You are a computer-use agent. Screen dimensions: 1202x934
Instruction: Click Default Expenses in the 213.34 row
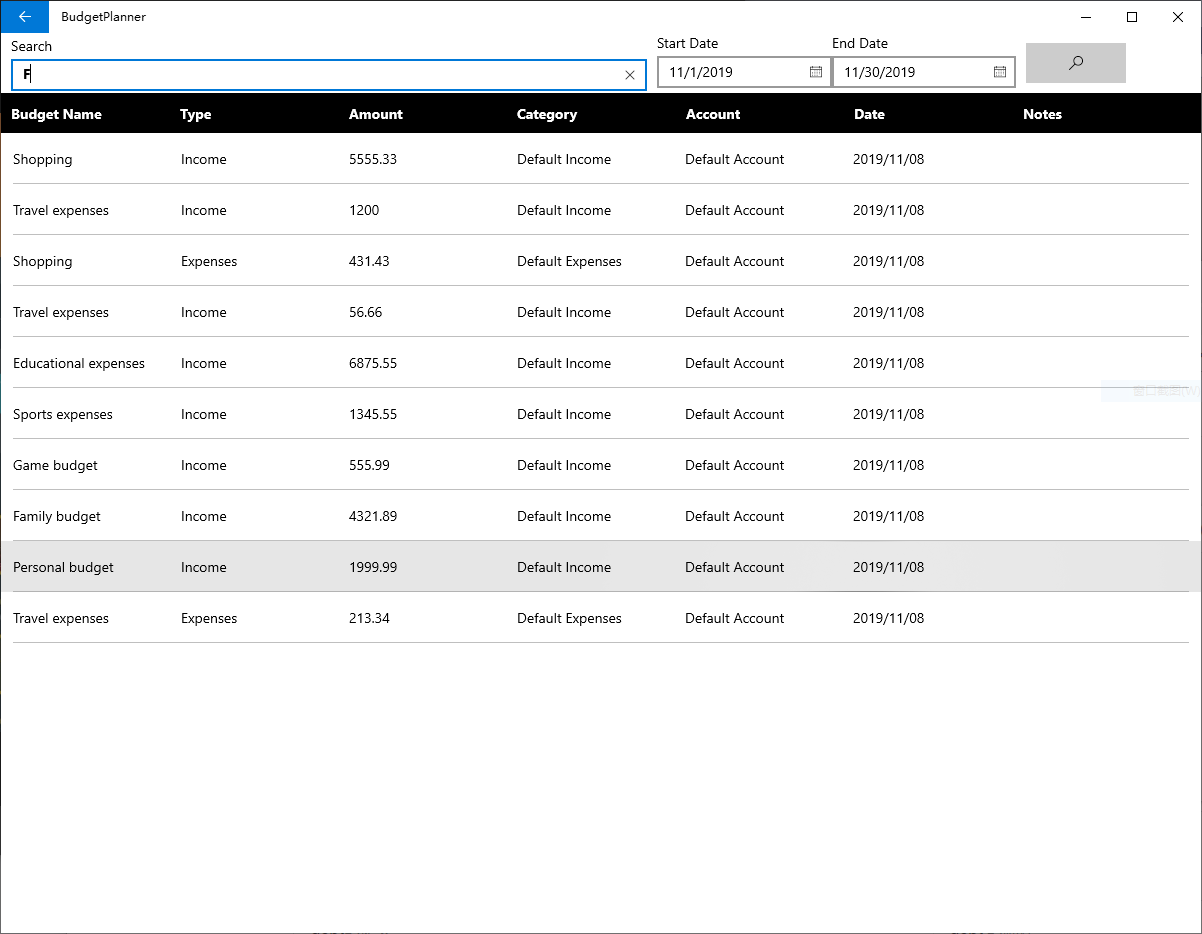tap(569, 618)
